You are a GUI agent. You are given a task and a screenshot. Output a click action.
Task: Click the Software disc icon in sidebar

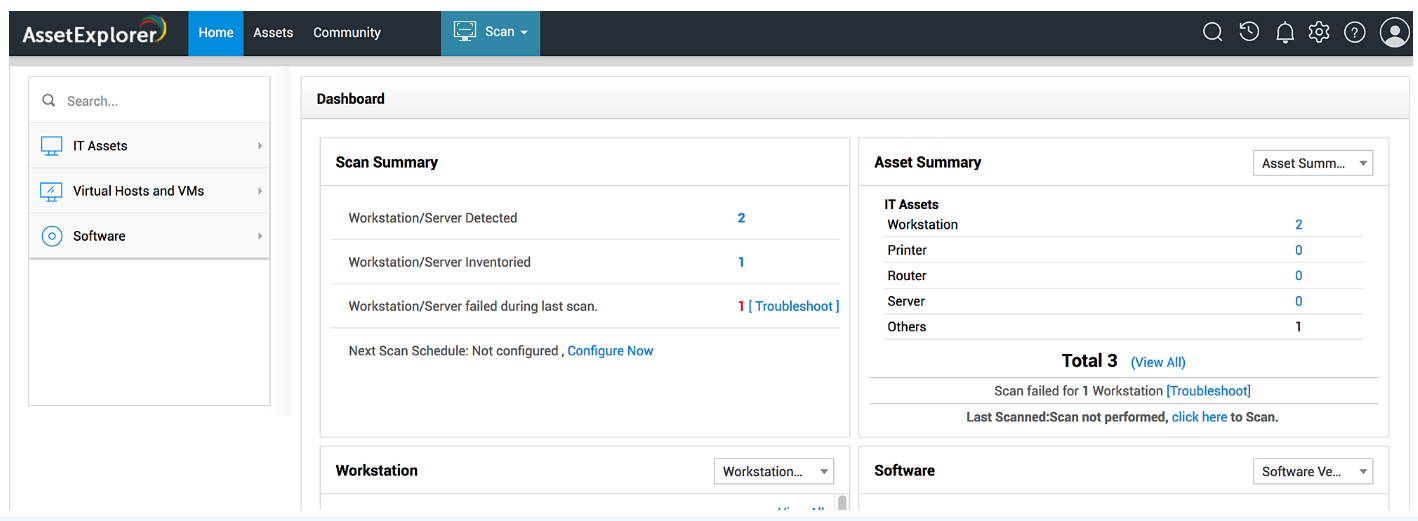pos(51,236)
